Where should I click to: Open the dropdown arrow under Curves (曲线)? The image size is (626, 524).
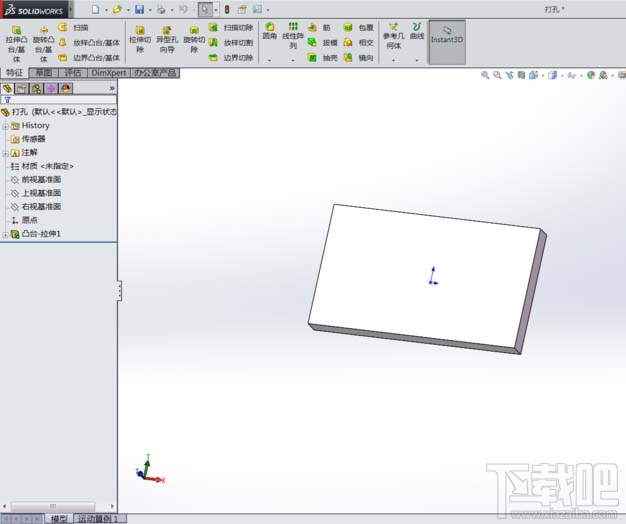point(417,60)
